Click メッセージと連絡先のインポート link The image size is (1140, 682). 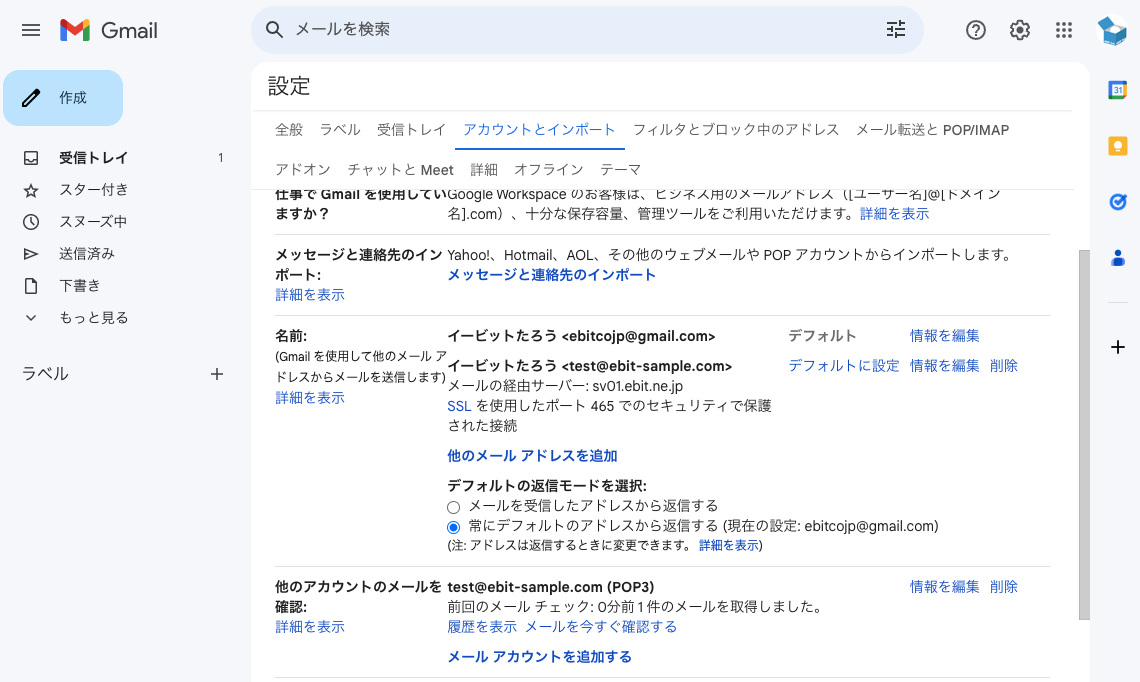point(551,275)
